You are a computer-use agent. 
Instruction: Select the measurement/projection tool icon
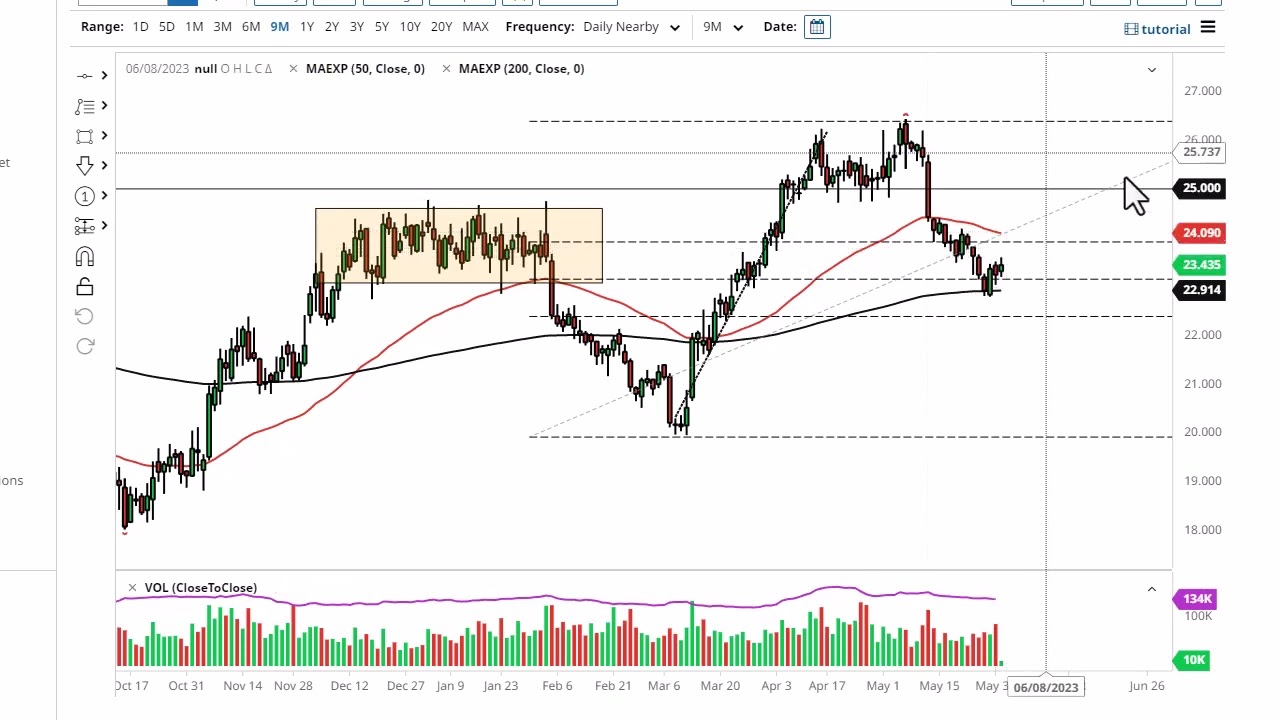click(84, 226)
